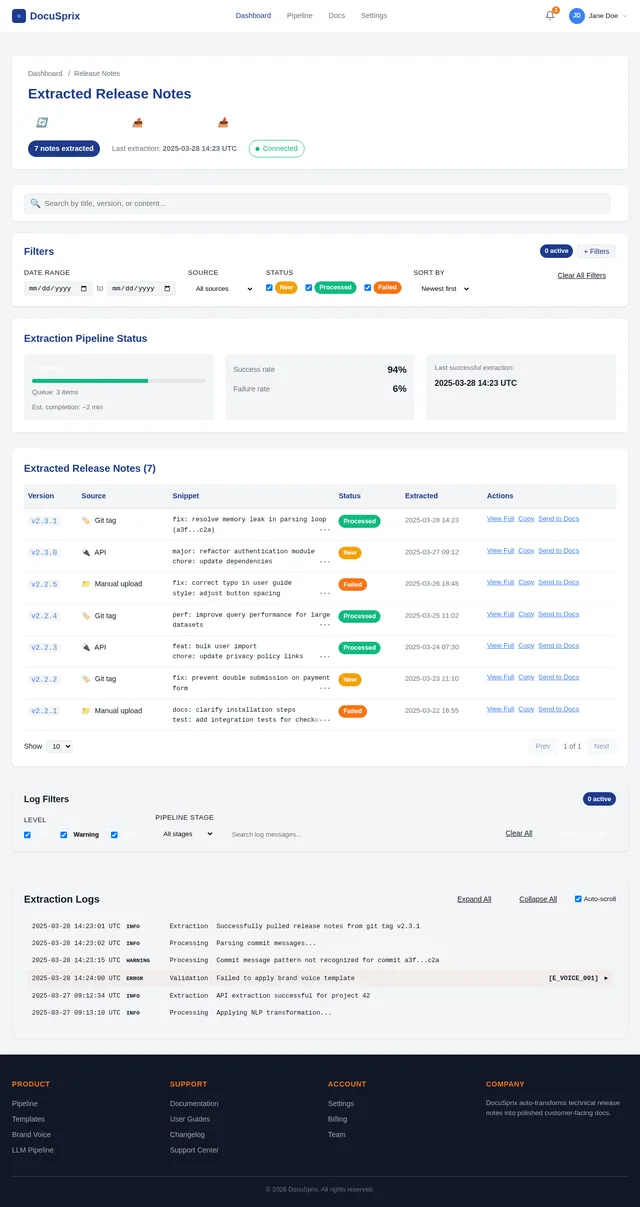Image resolution: width=640 pixels, height=1207 pixels.
Task: Click the JD user avatar
Action: [577, 16]
